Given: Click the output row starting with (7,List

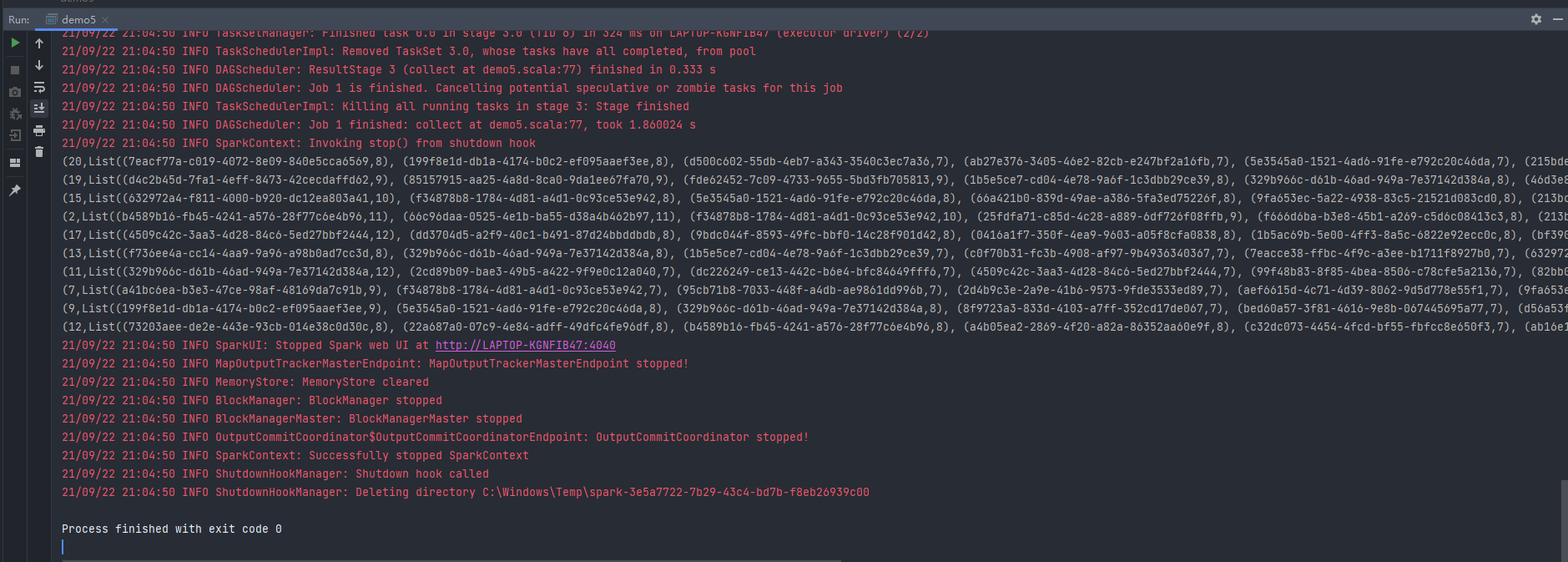Looking at the screenshot, I should coord(814,290).
